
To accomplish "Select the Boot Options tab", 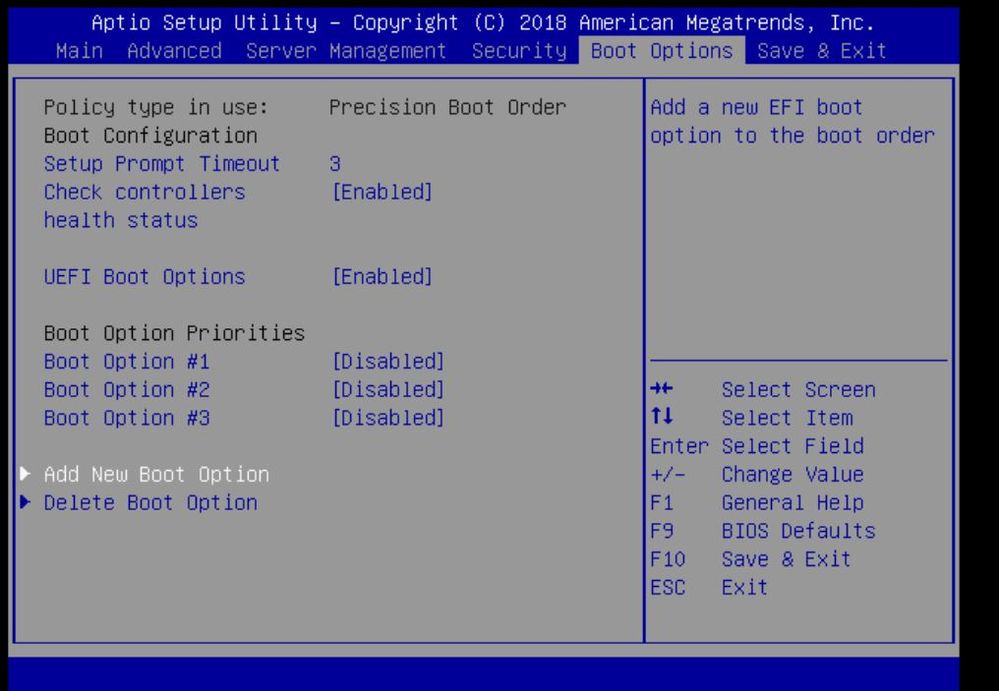I will click(x=661, y=50).
